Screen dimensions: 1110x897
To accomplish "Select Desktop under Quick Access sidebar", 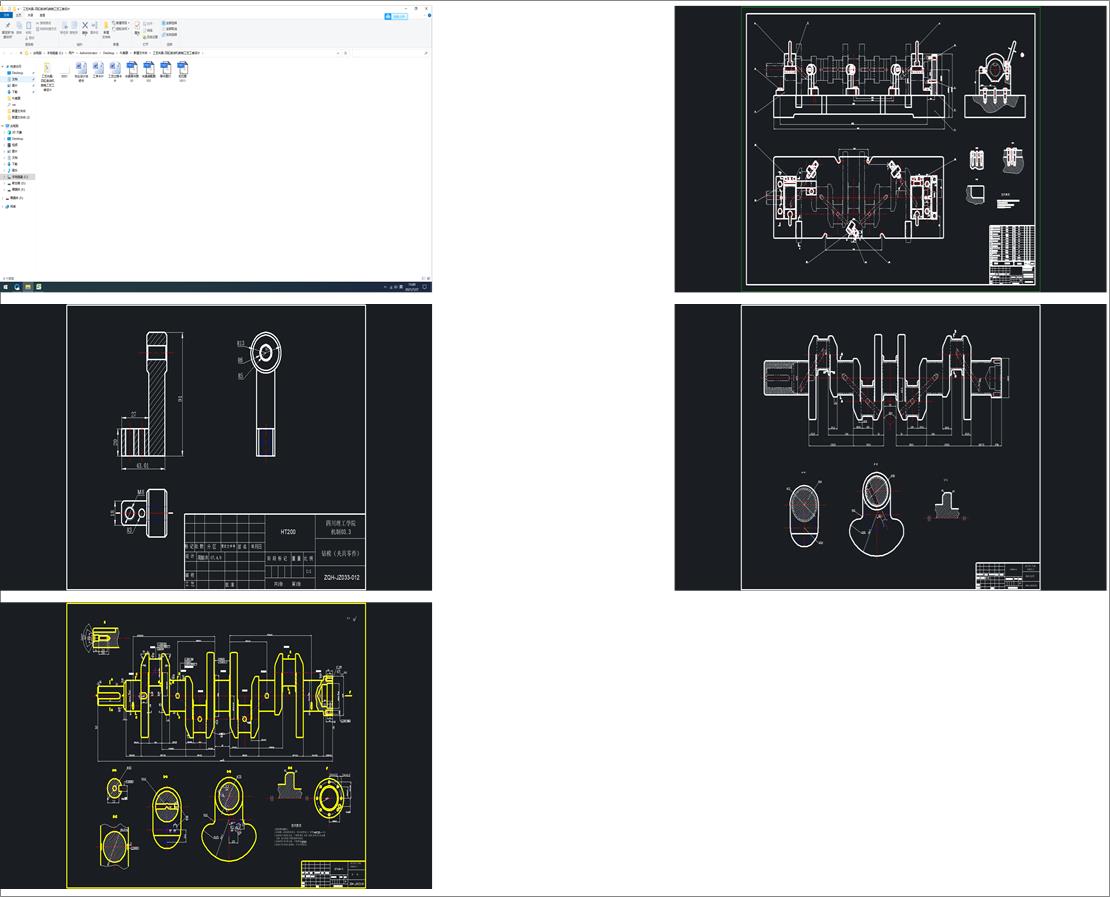I will point(16,73).
